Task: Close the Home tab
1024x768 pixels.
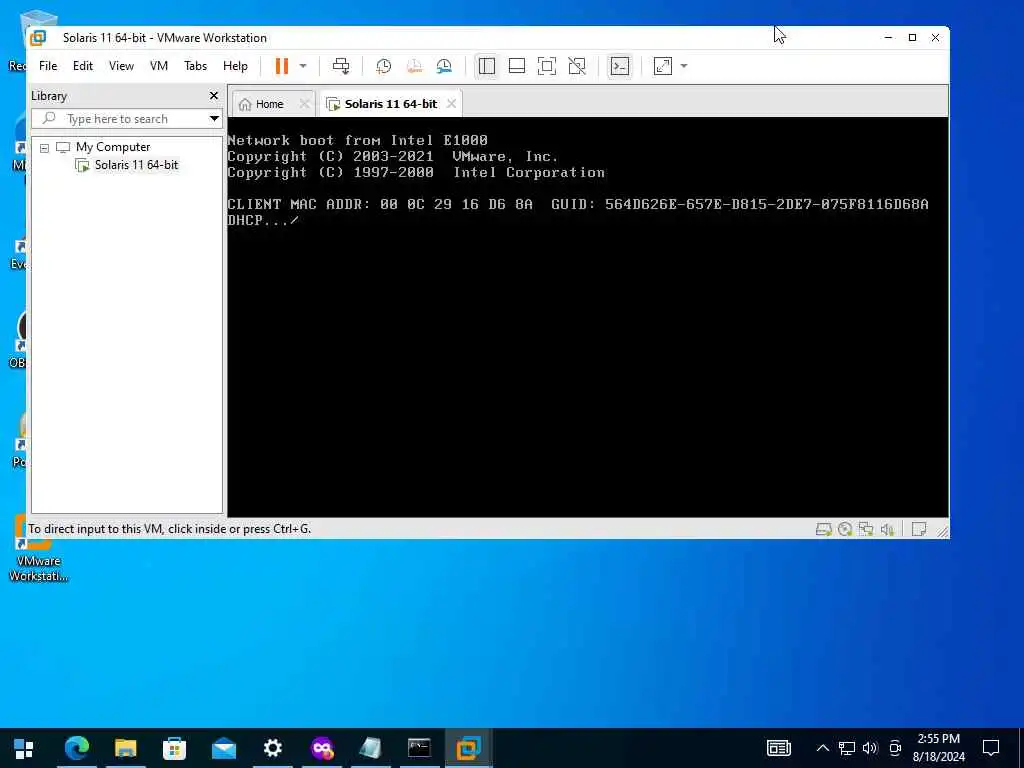Action: pyautogui.click(x=304, y=104)
